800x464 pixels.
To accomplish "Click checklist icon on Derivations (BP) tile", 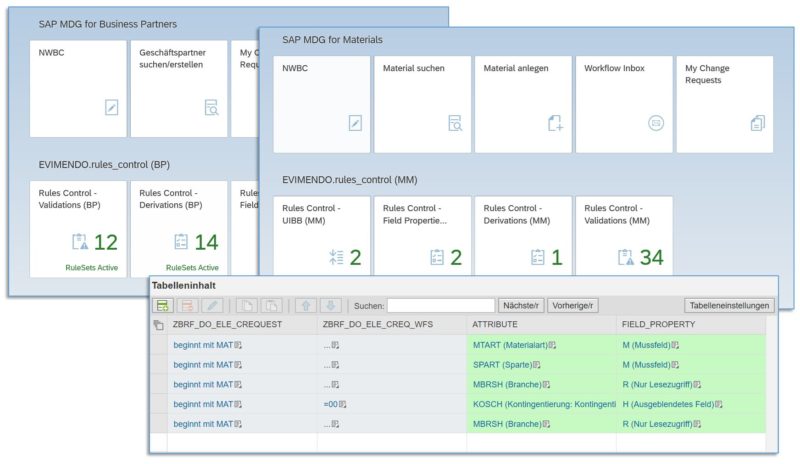I will click(x=181, y=241).
